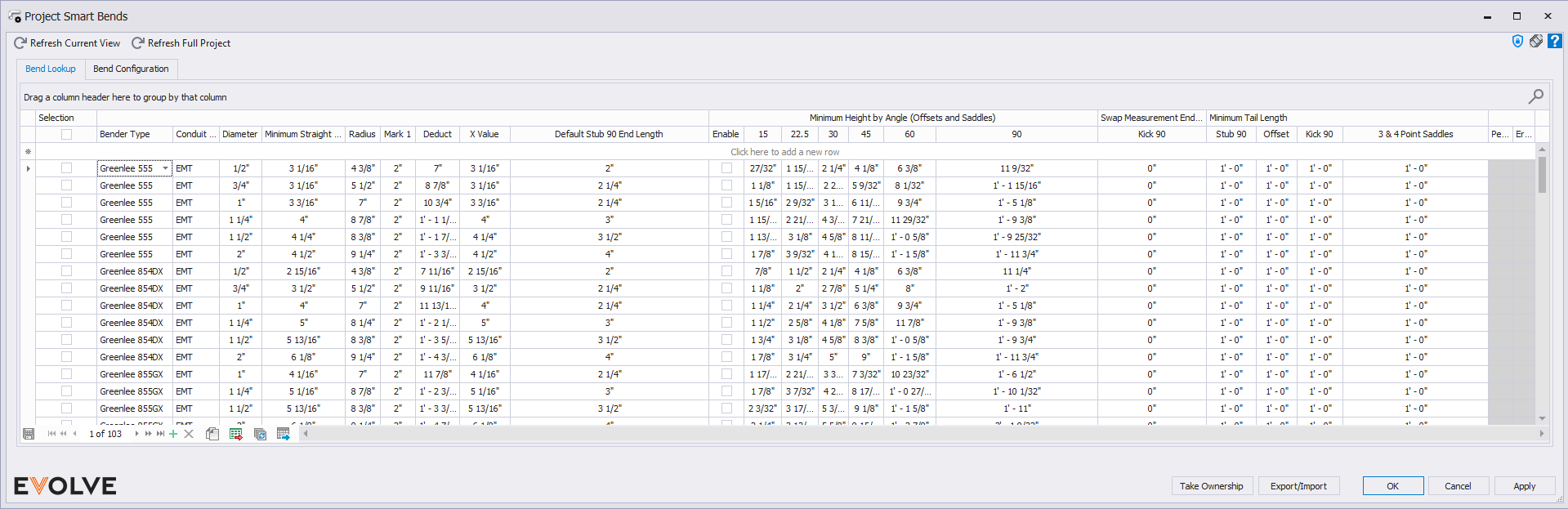Switch to the Bend Configuration tab
This screenshot has width=1568, height=509.
click(x=131, y=69)
